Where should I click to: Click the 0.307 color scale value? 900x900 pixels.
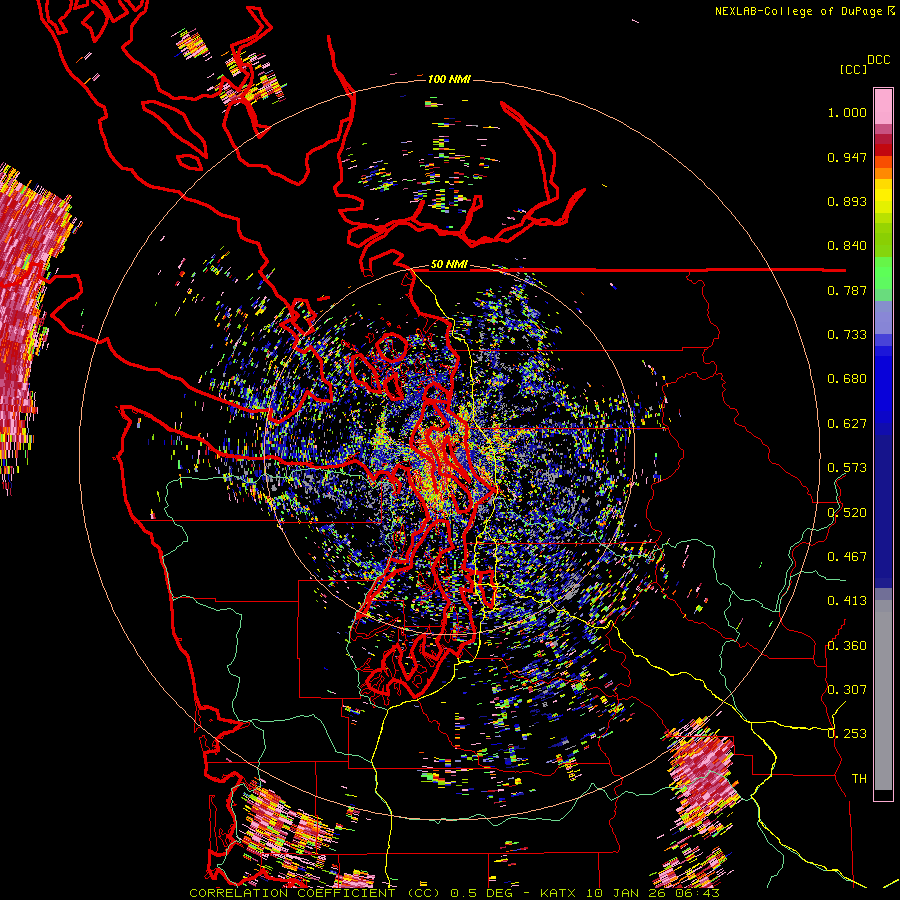click(847, 690)
